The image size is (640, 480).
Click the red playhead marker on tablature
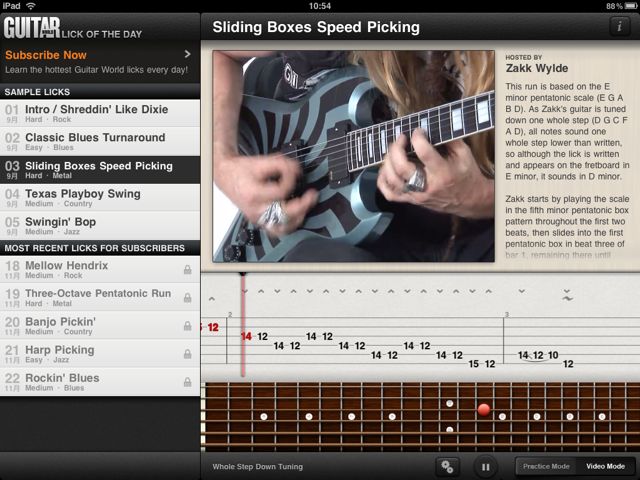tap(243, 324)
